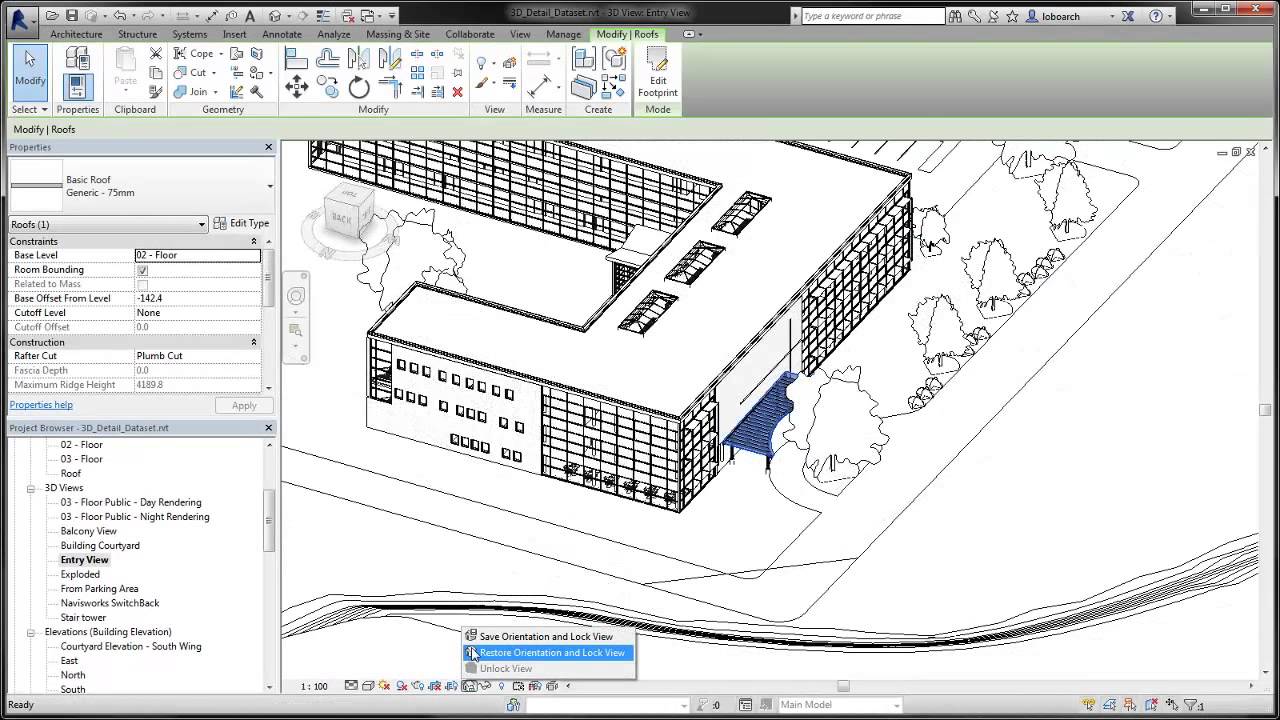Choose Save Orientation and Lock View

548,636
